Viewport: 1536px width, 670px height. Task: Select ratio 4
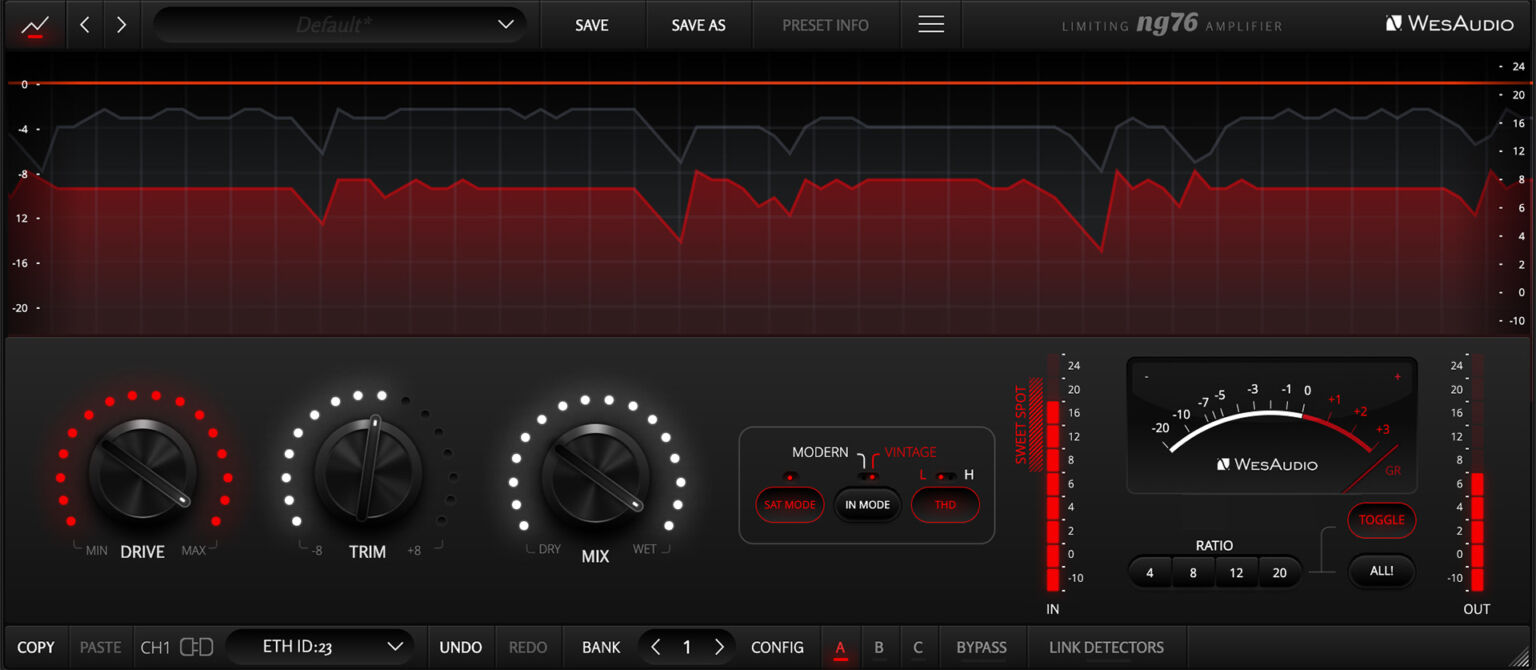1150,573
